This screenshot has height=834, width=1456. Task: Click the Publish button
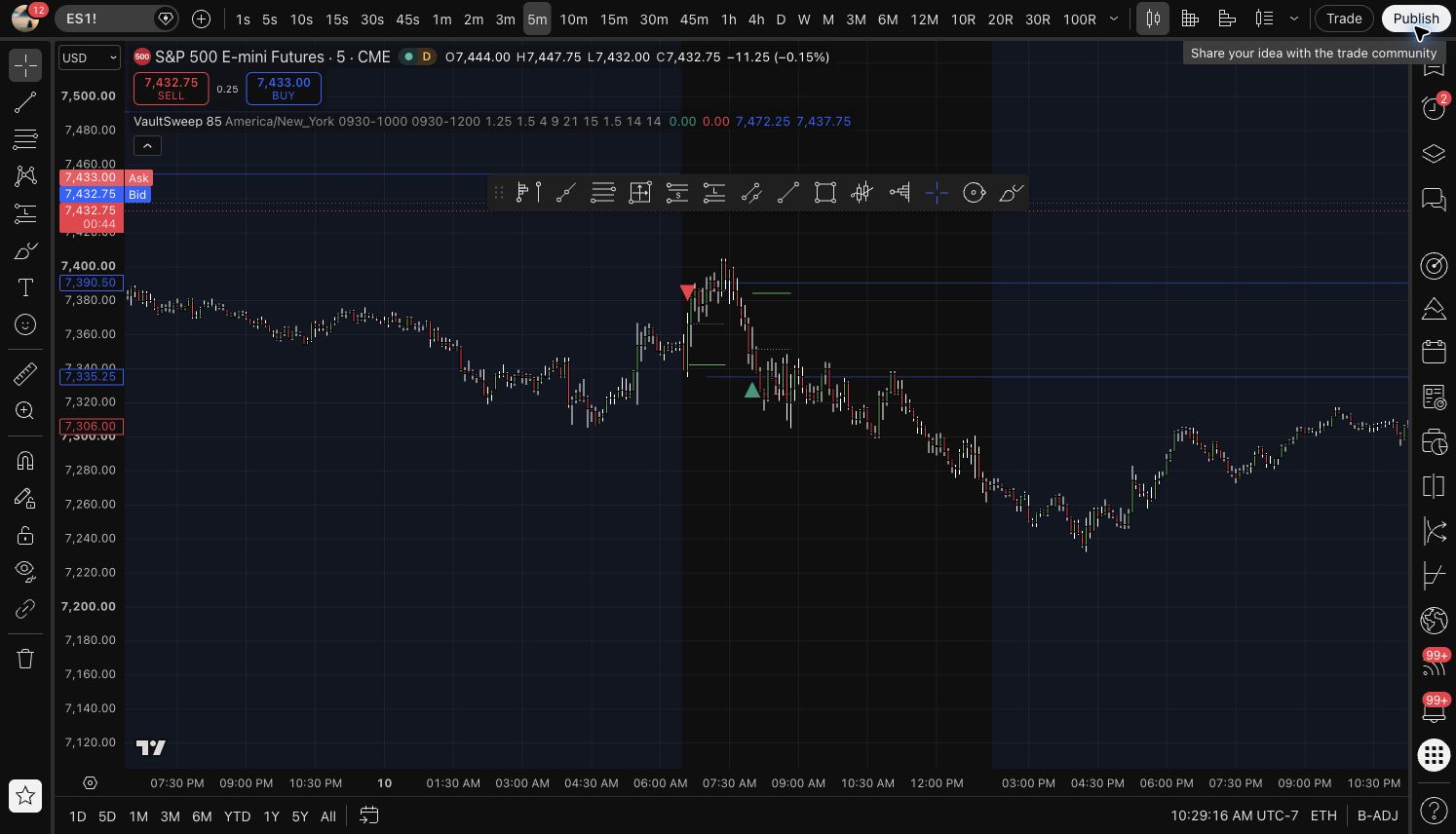point(1415,19)
